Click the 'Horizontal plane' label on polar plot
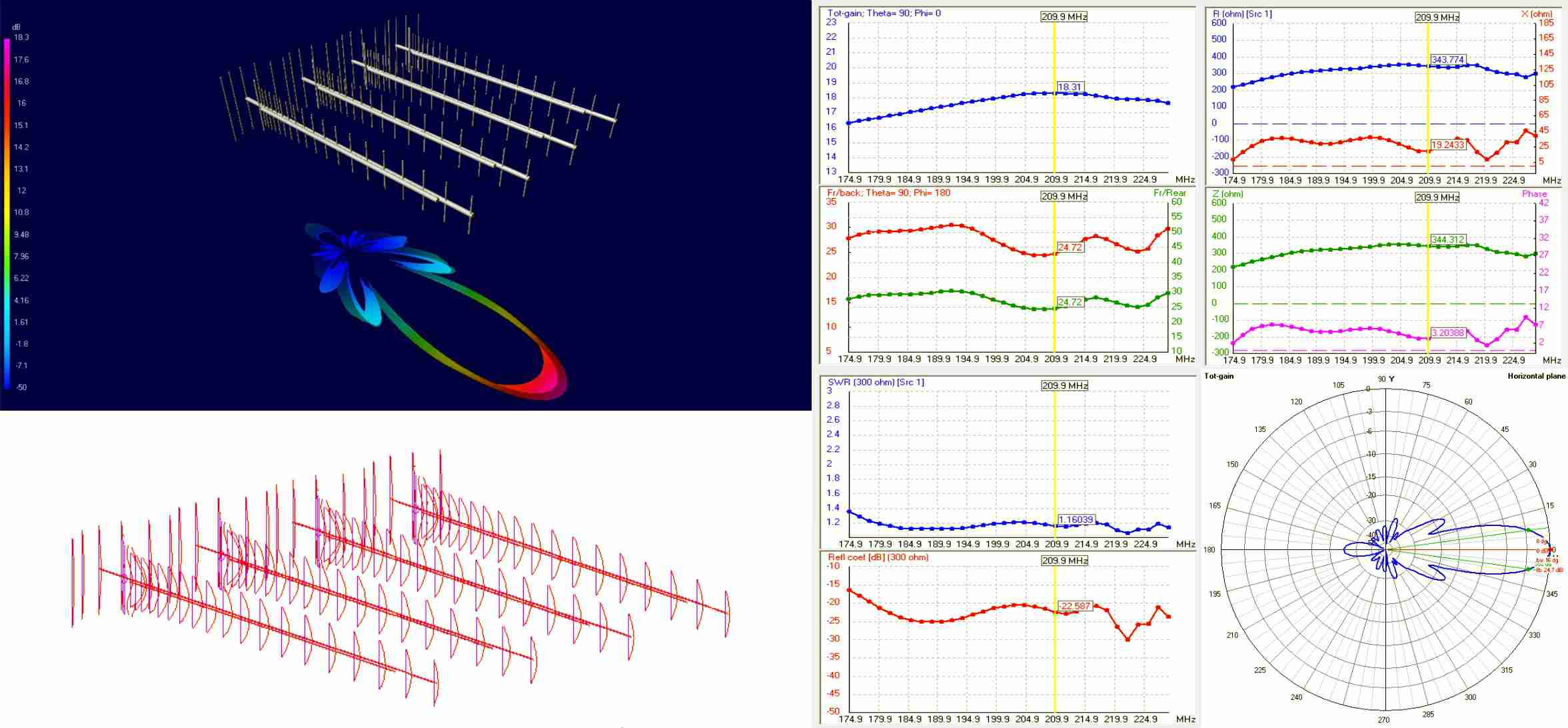Viewport: 1568px width, 728px height. [1536, 376]
